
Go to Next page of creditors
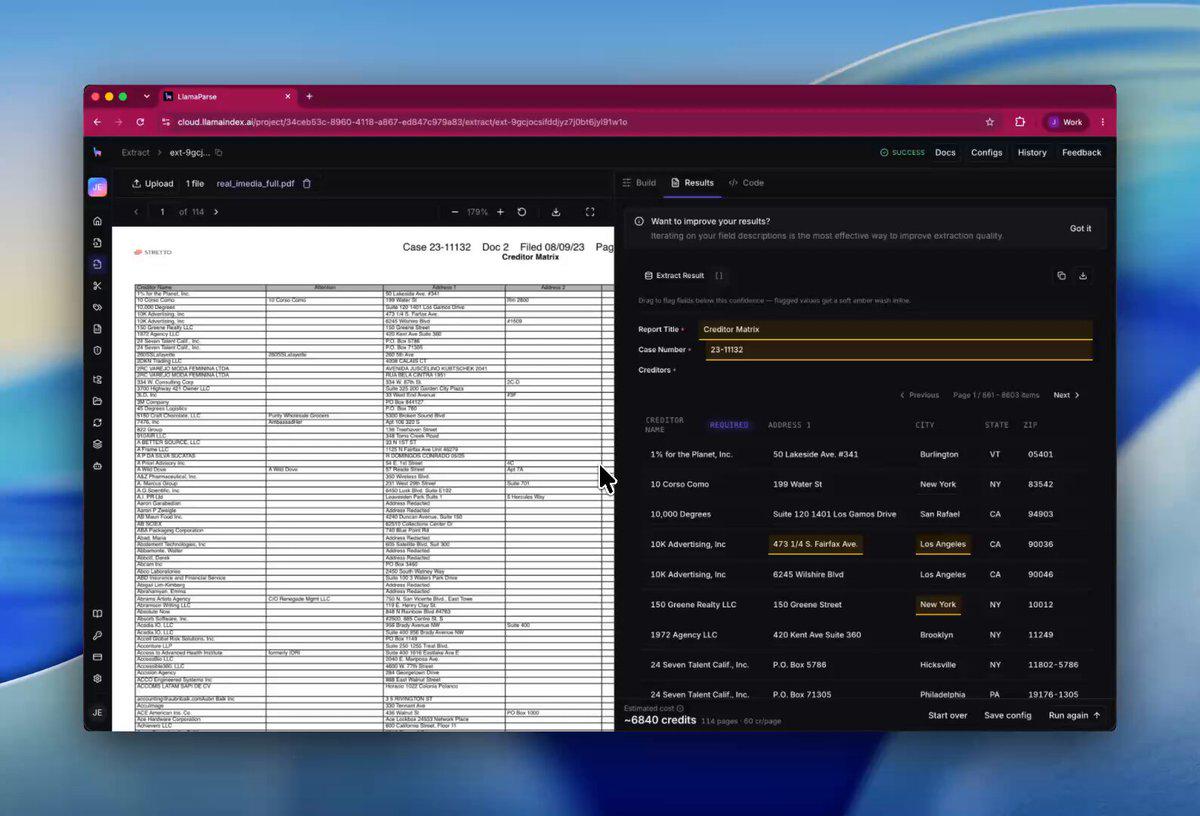pyautogui.click(x=1066, y=395)
